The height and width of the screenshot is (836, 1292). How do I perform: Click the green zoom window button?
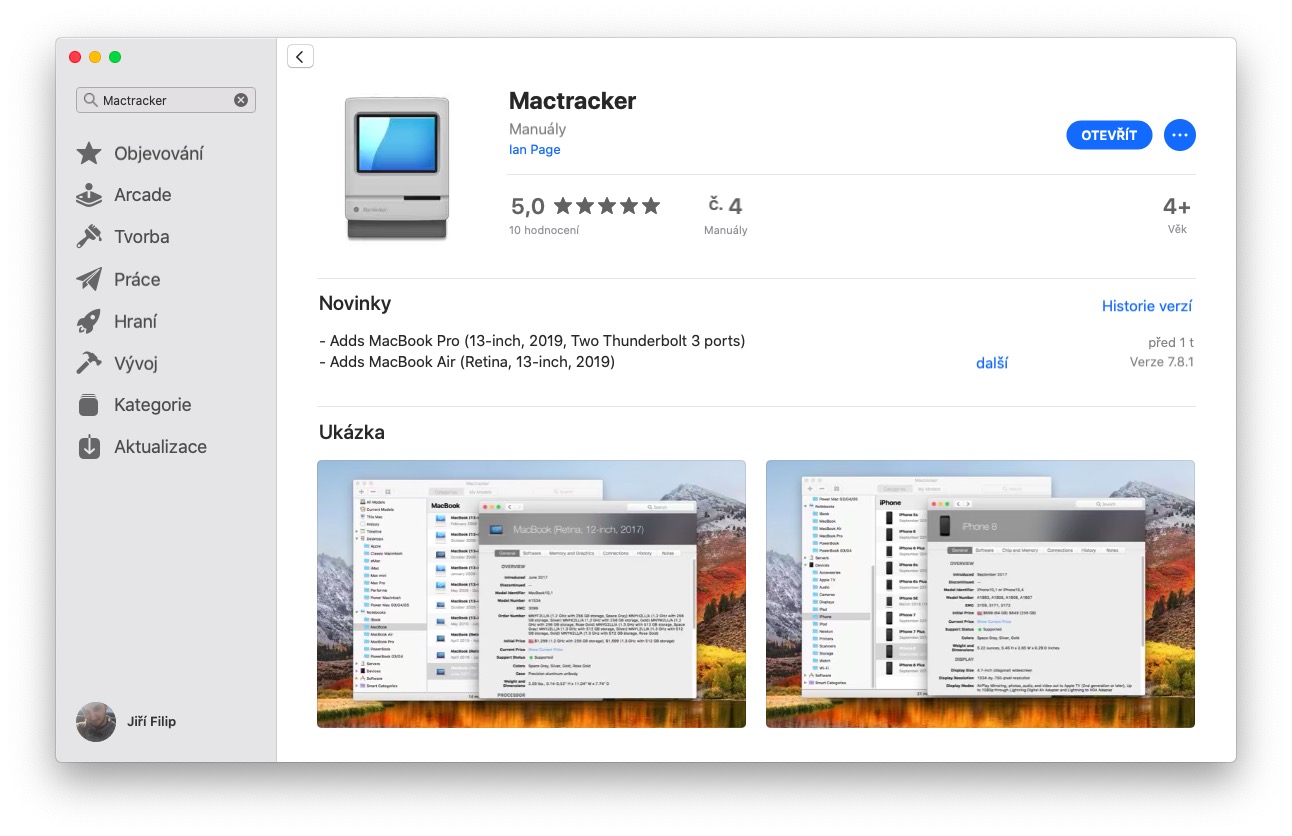tap(115, 57)
